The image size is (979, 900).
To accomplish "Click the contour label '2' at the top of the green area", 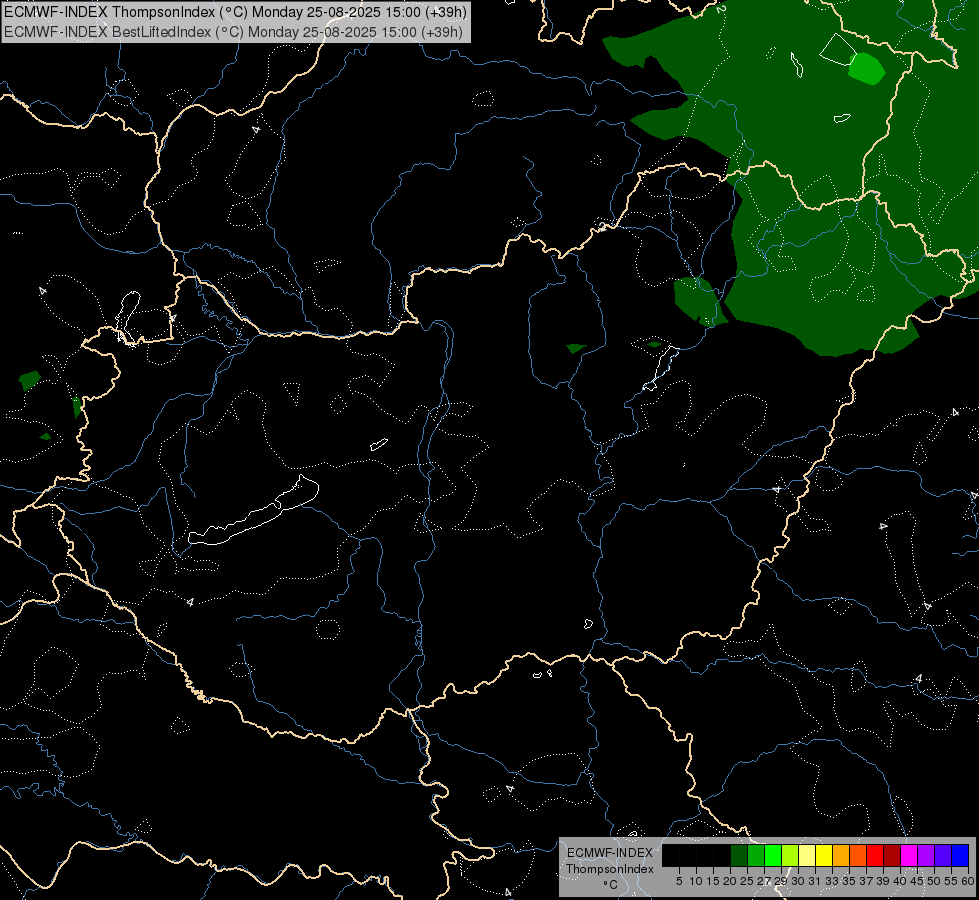I will (x=721, y=9).
